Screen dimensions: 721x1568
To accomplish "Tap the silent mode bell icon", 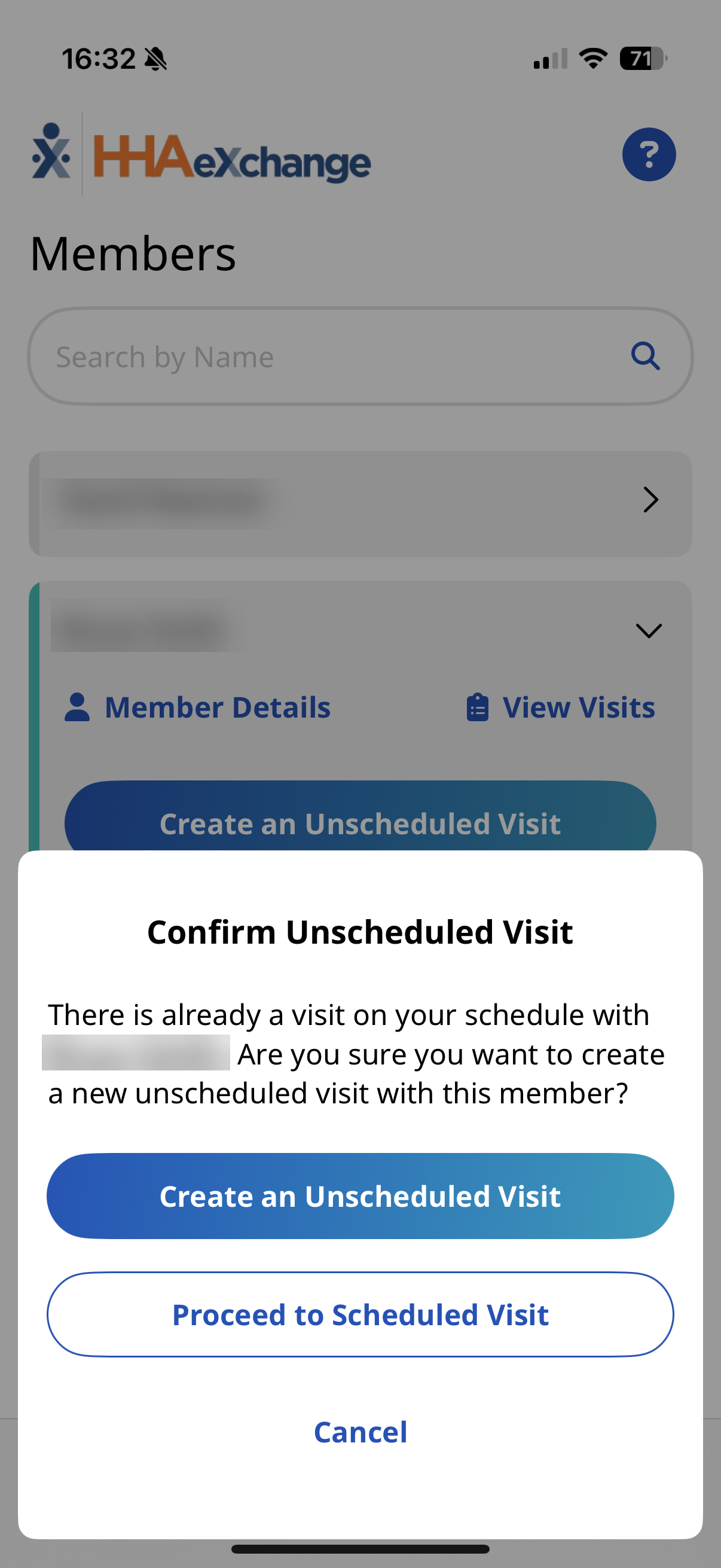I will pos(156,59).
